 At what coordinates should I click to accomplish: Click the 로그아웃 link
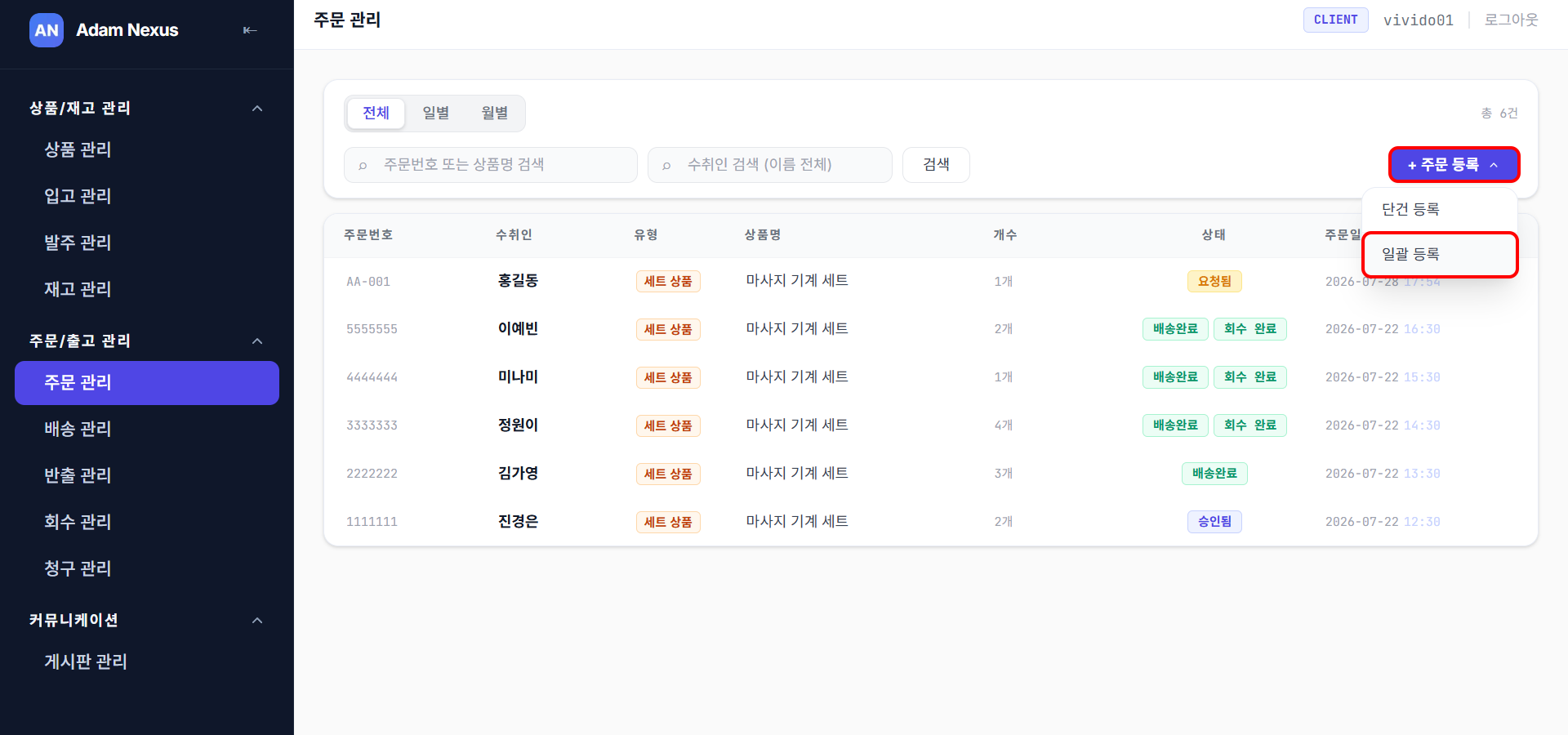(1511, 20)
